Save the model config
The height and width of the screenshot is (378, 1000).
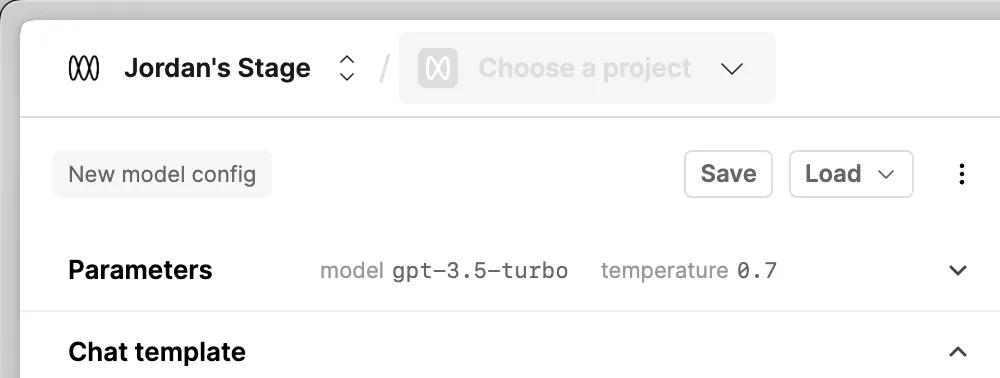[728, 174]
